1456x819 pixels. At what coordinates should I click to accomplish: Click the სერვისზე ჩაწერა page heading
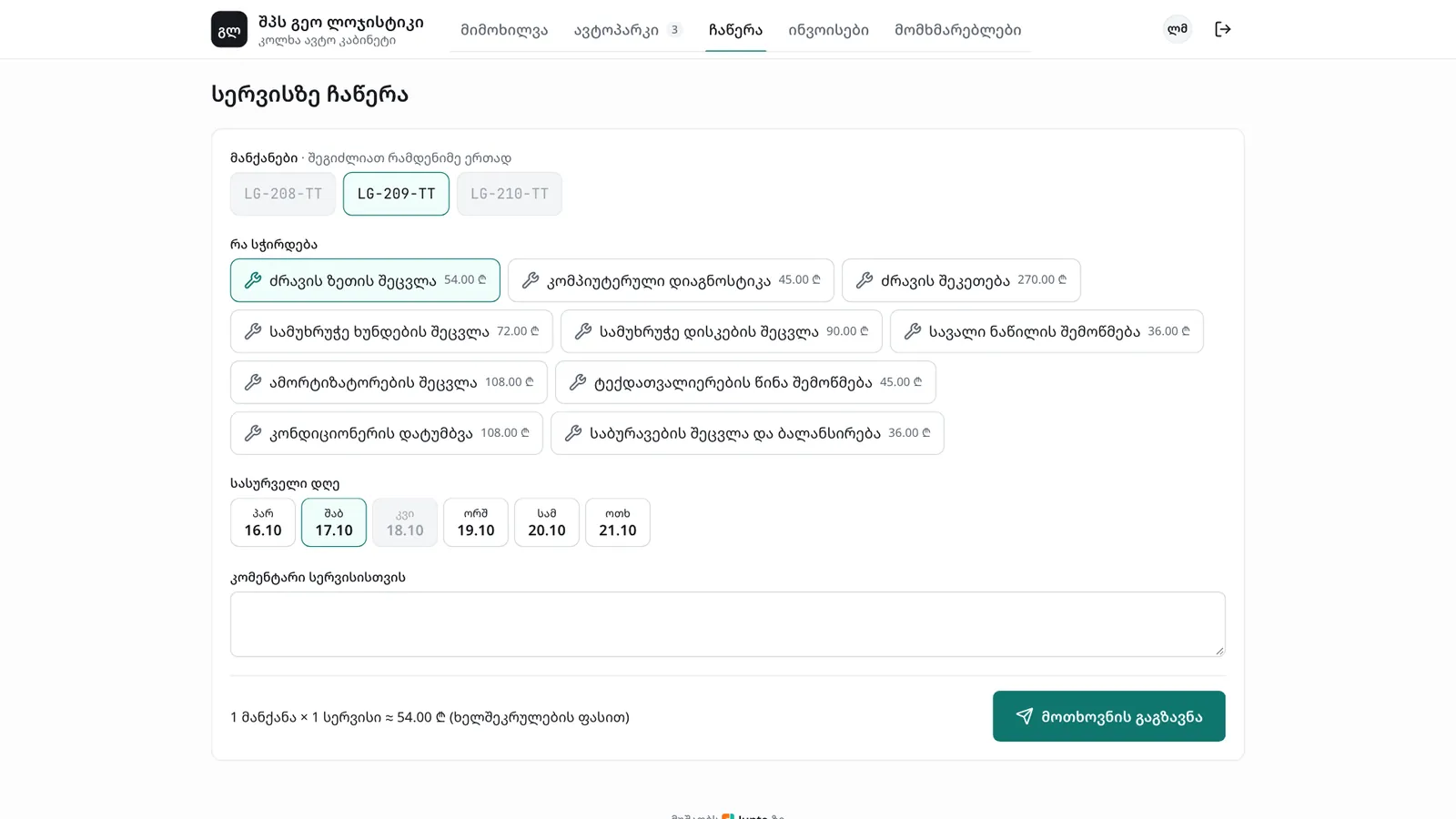[x=309, y=95]
